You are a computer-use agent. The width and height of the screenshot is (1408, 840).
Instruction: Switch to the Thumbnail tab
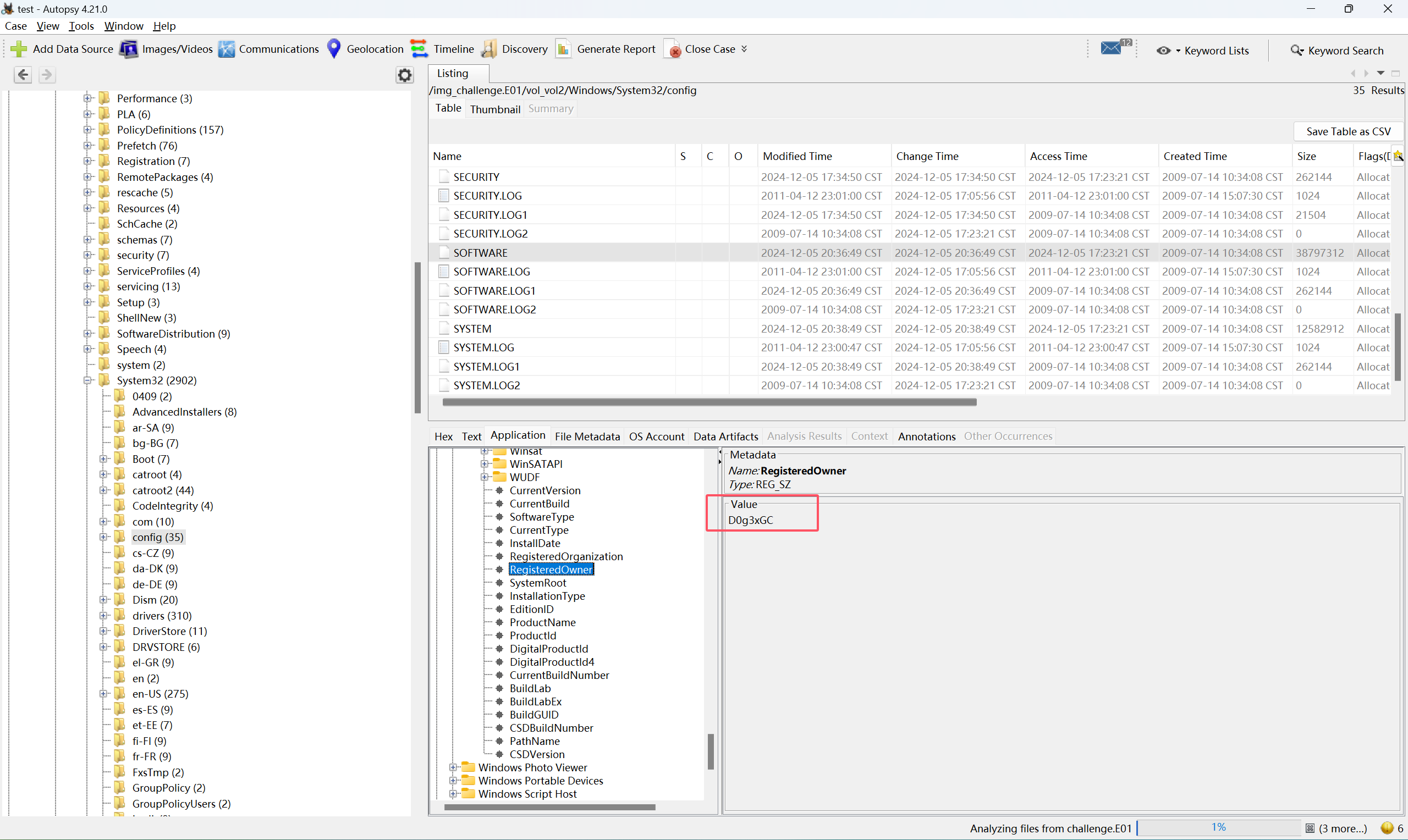click(x=495, y=109)
